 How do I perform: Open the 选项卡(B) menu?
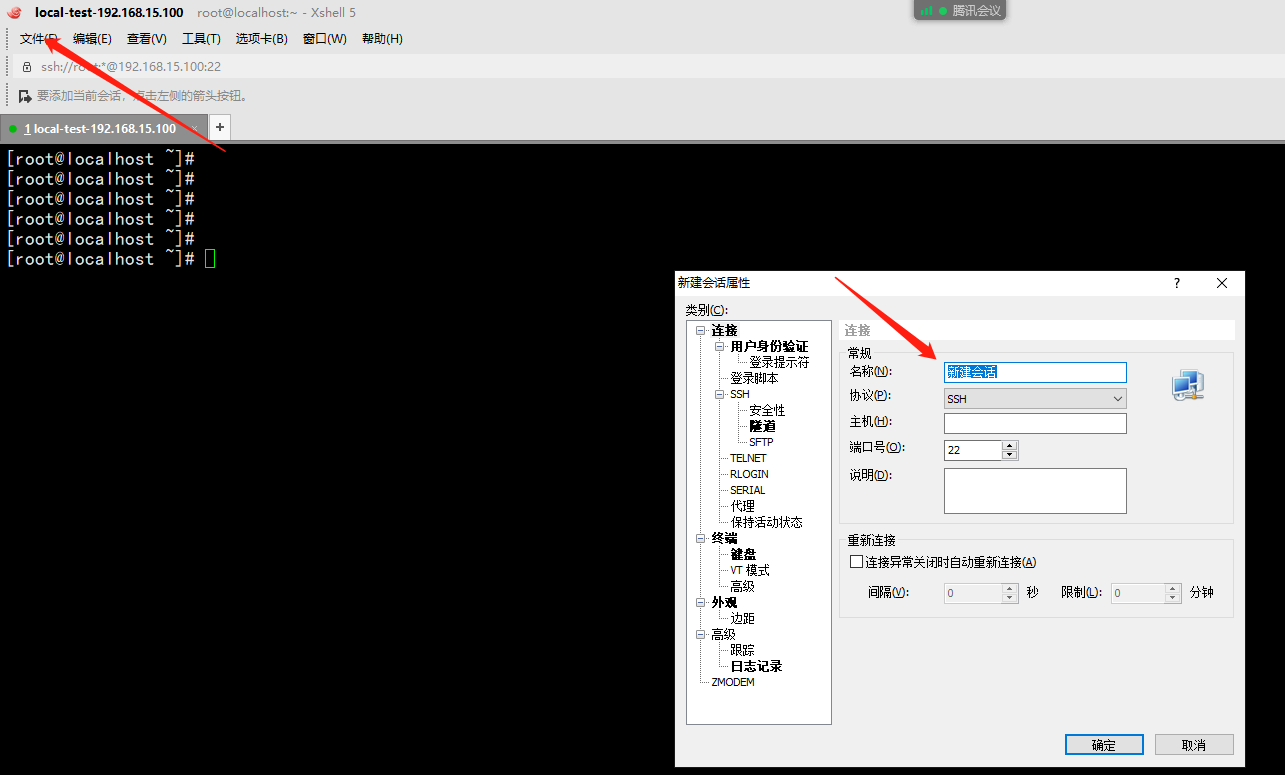tap(261, 39)
